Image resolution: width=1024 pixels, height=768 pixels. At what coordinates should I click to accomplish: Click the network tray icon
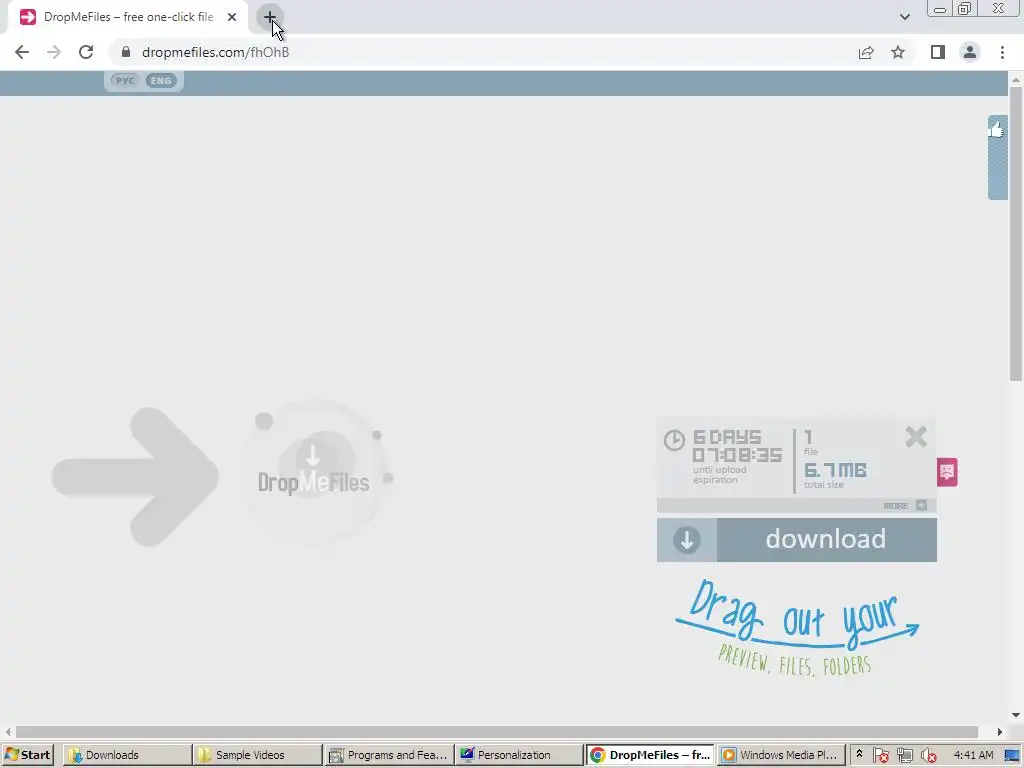pyautogui.click(x=904, y=755)
